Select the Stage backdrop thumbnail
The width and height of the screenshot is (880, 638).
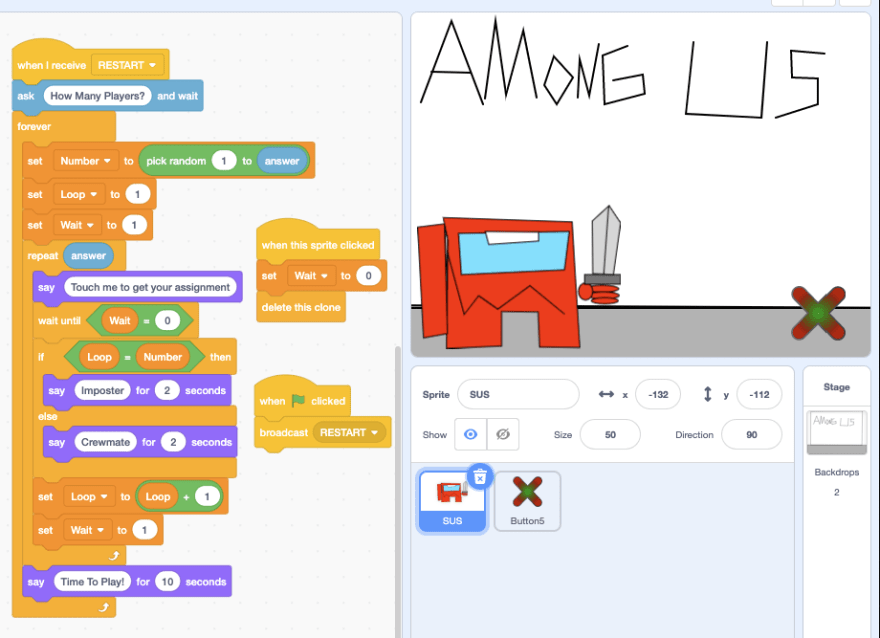coord(836,433)
